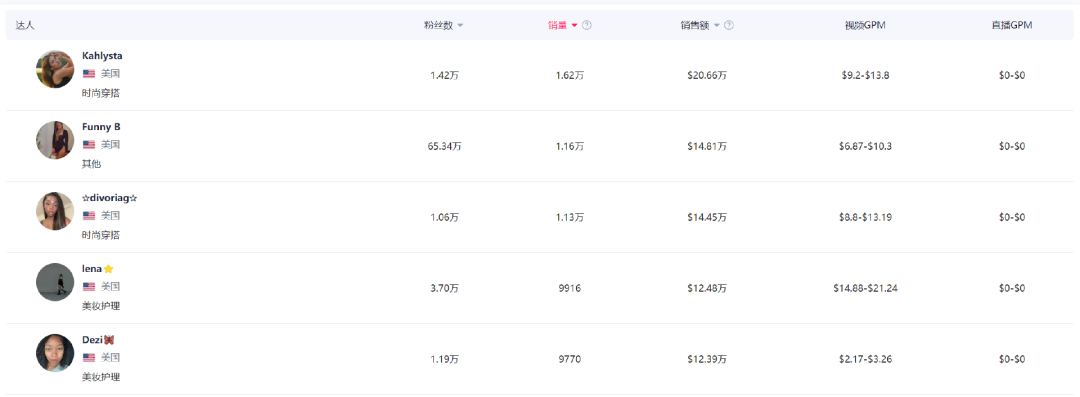Click the US flag icon under lena
The image size is (1080, 397).
point(89,287)
